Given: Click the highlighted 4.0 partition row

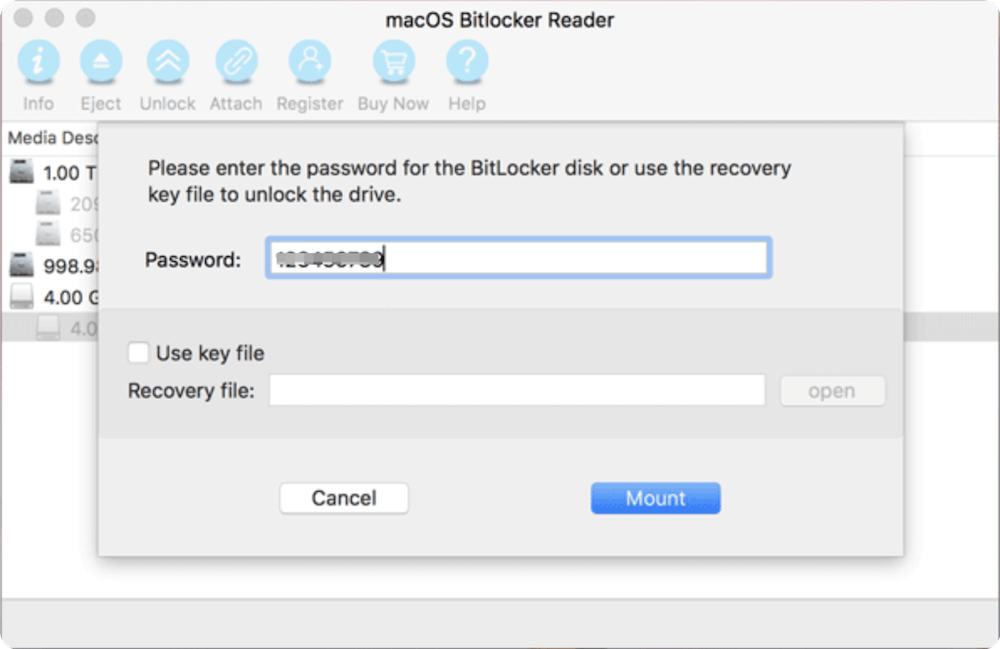Looking at the screenshot, I should 70,325.
